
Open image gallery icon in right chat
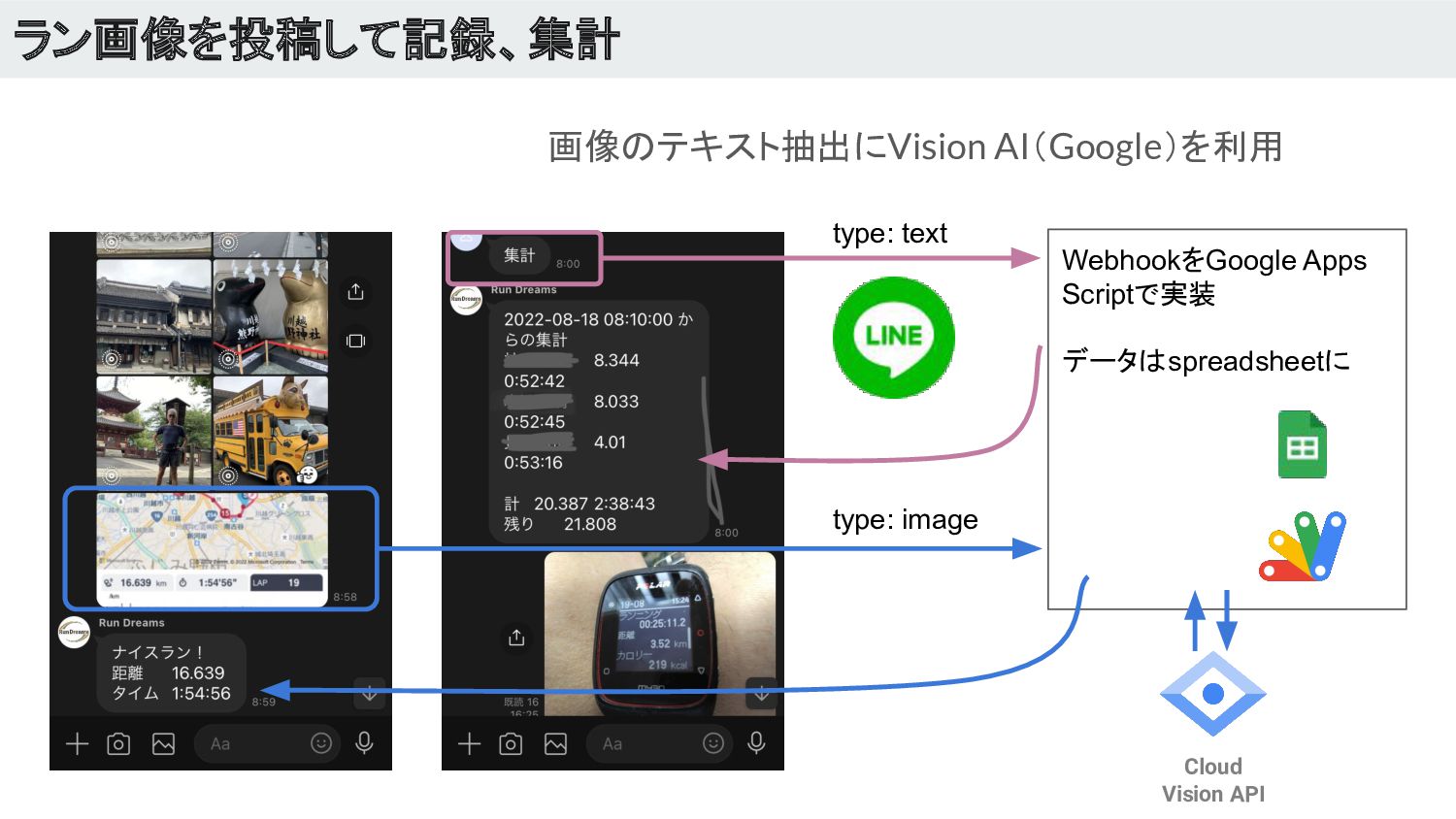point(555,744)
